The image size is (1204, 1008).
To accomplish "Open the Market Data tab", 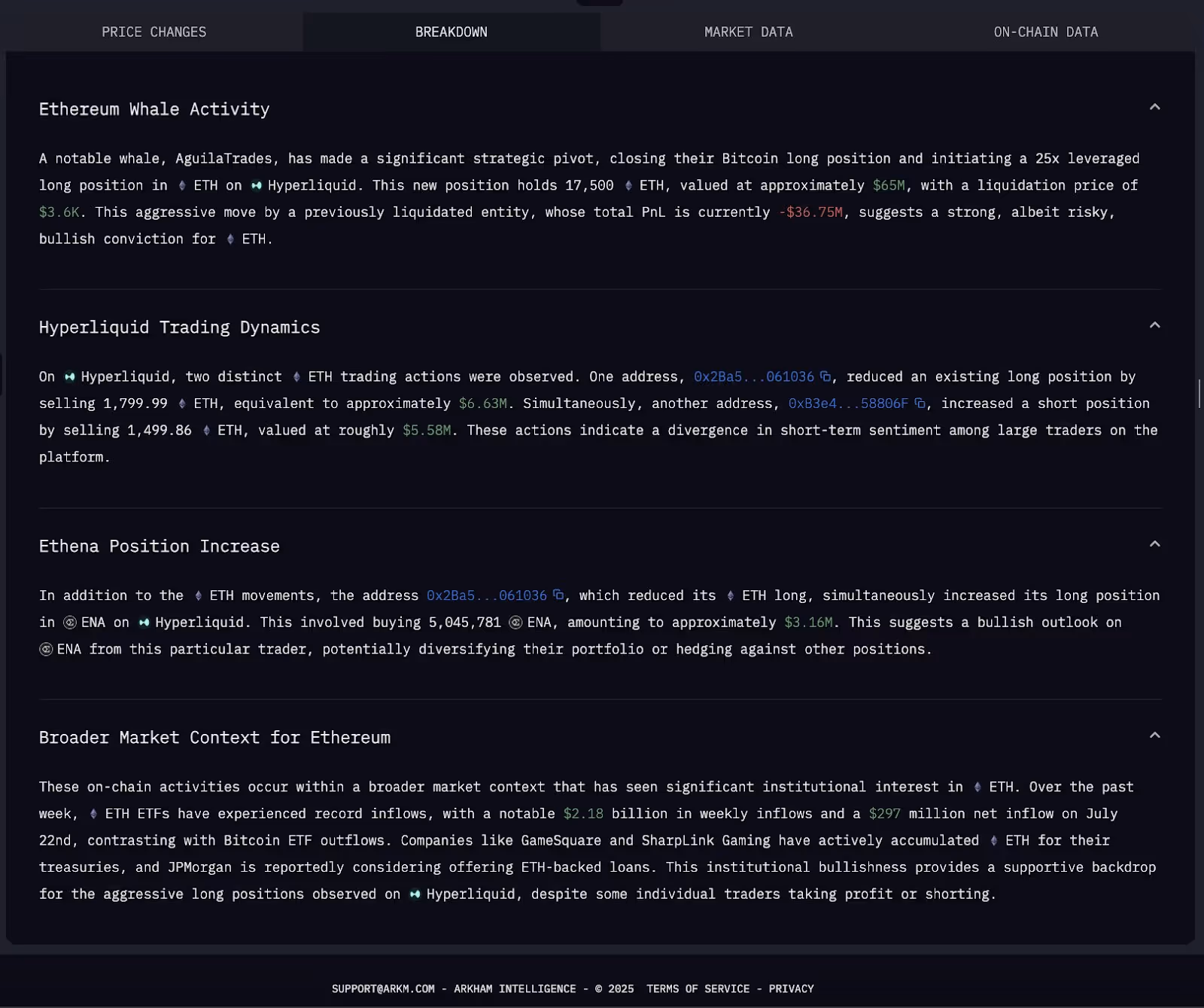I will (748, 32).
